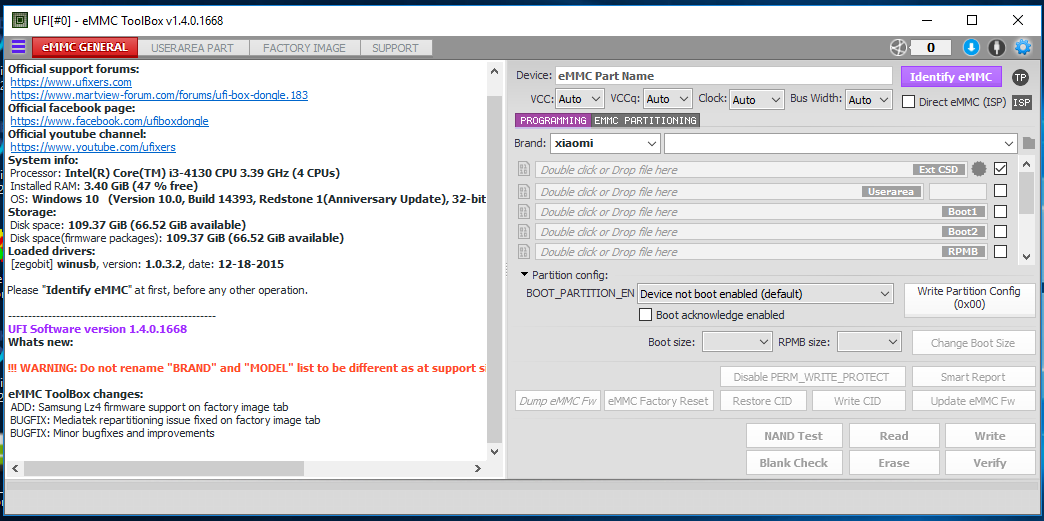Click the ISP pinout icon

tap(1021, 102)
